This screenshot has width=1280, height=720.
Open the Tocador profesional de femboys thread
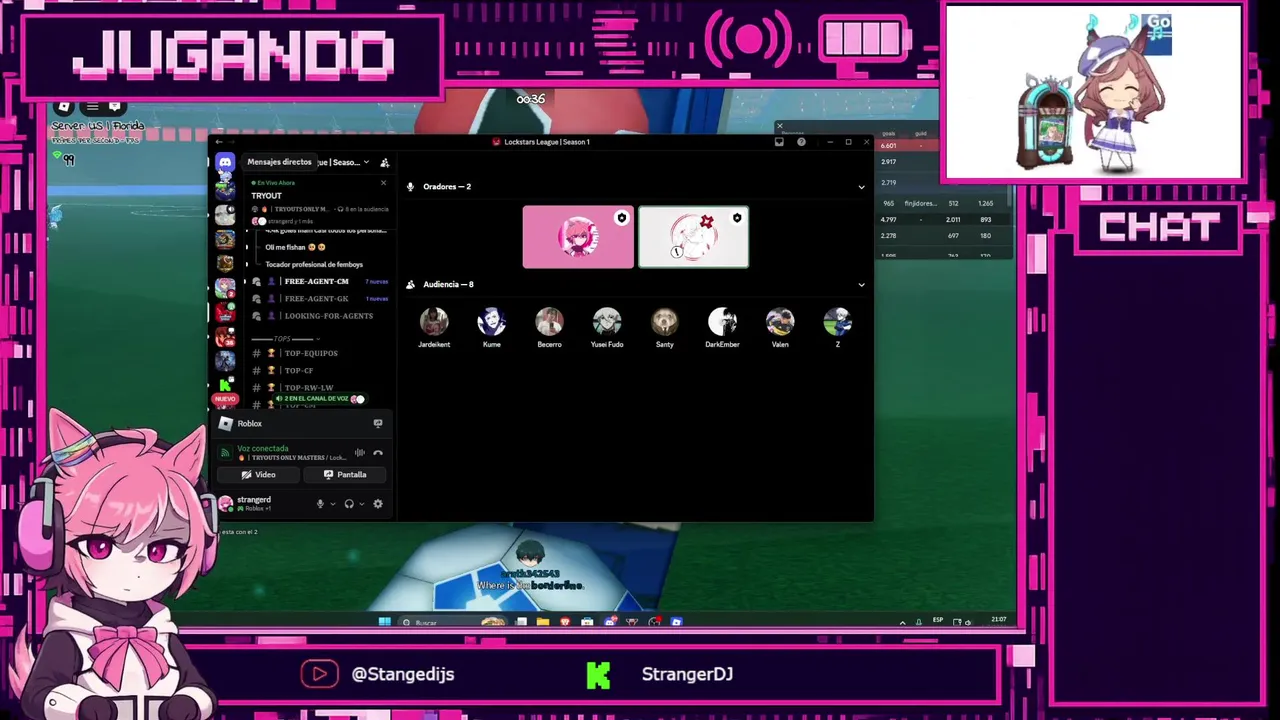[x=314, y=265]
